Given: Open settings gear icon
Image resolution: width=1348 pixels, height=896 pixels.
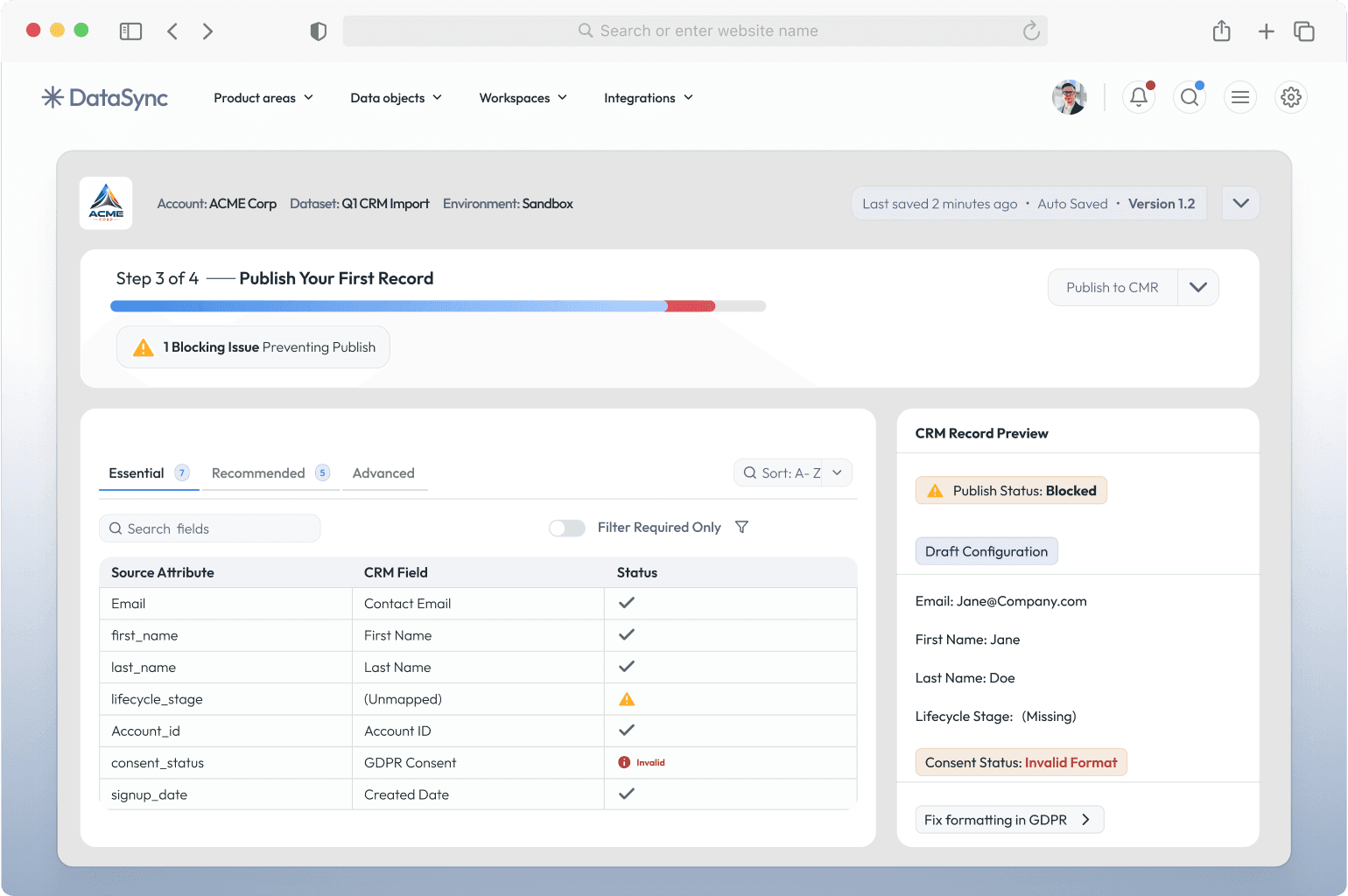Looking at the screenshot, I should pos(1291,97).
